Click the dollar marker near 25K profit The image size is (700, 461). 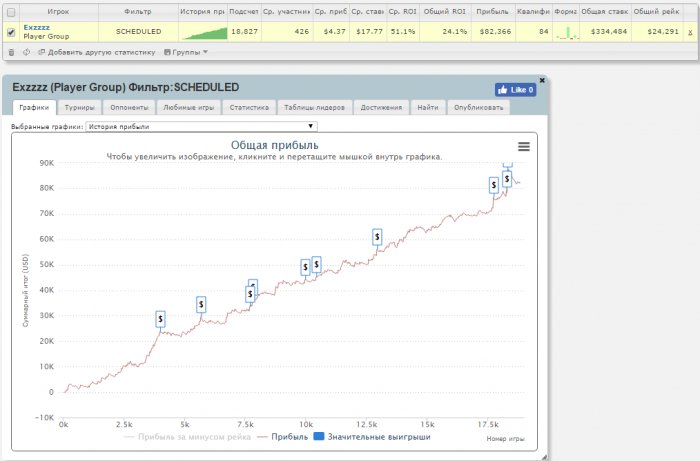[160, 319]
